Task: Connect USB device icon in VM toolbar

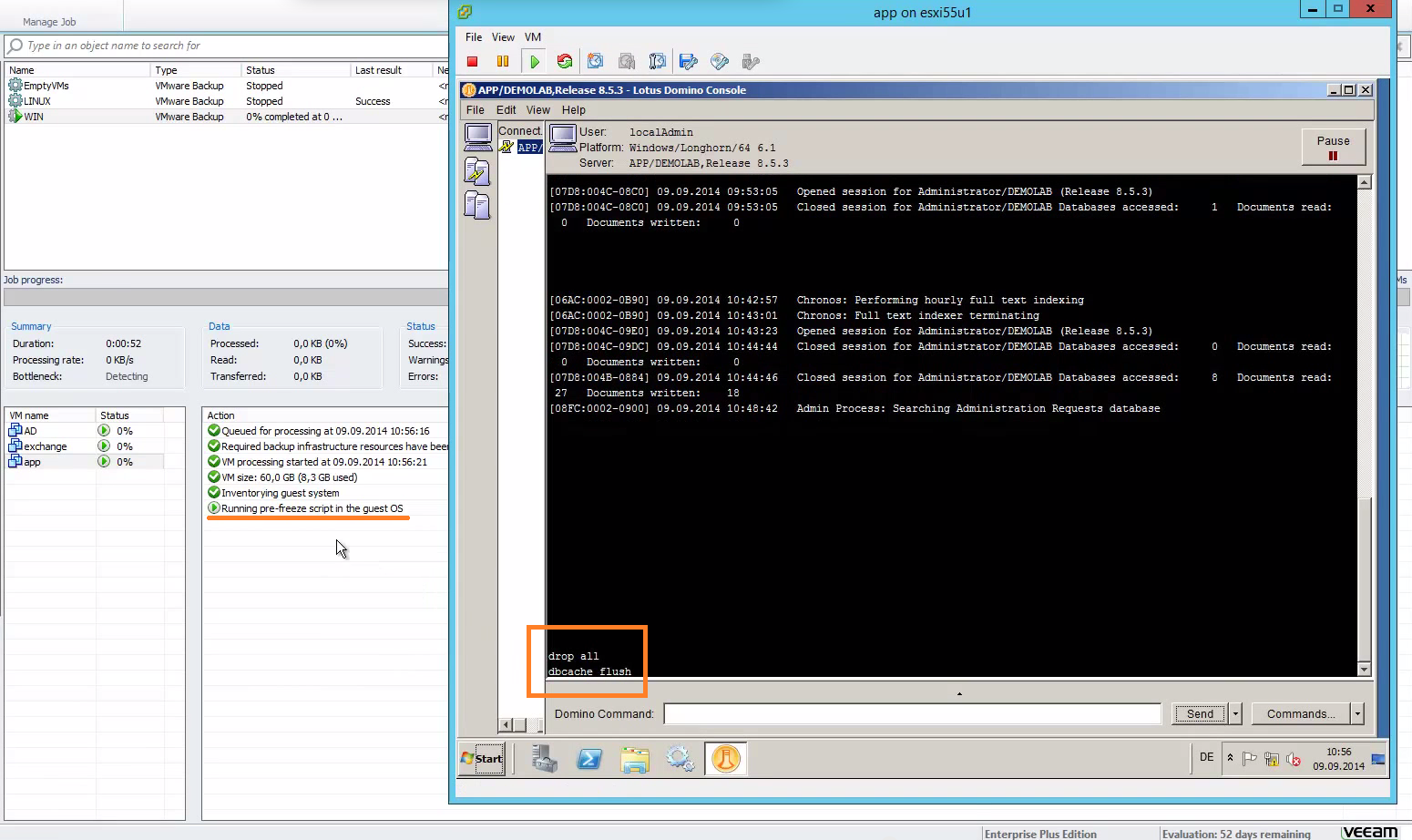Action: tap(750, 62)
